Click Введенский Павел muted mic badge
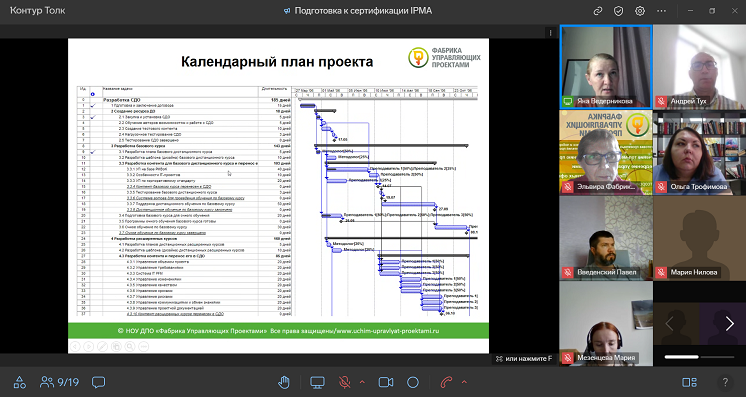The width and height of the screenshot is (746, 397). [568, 272]
